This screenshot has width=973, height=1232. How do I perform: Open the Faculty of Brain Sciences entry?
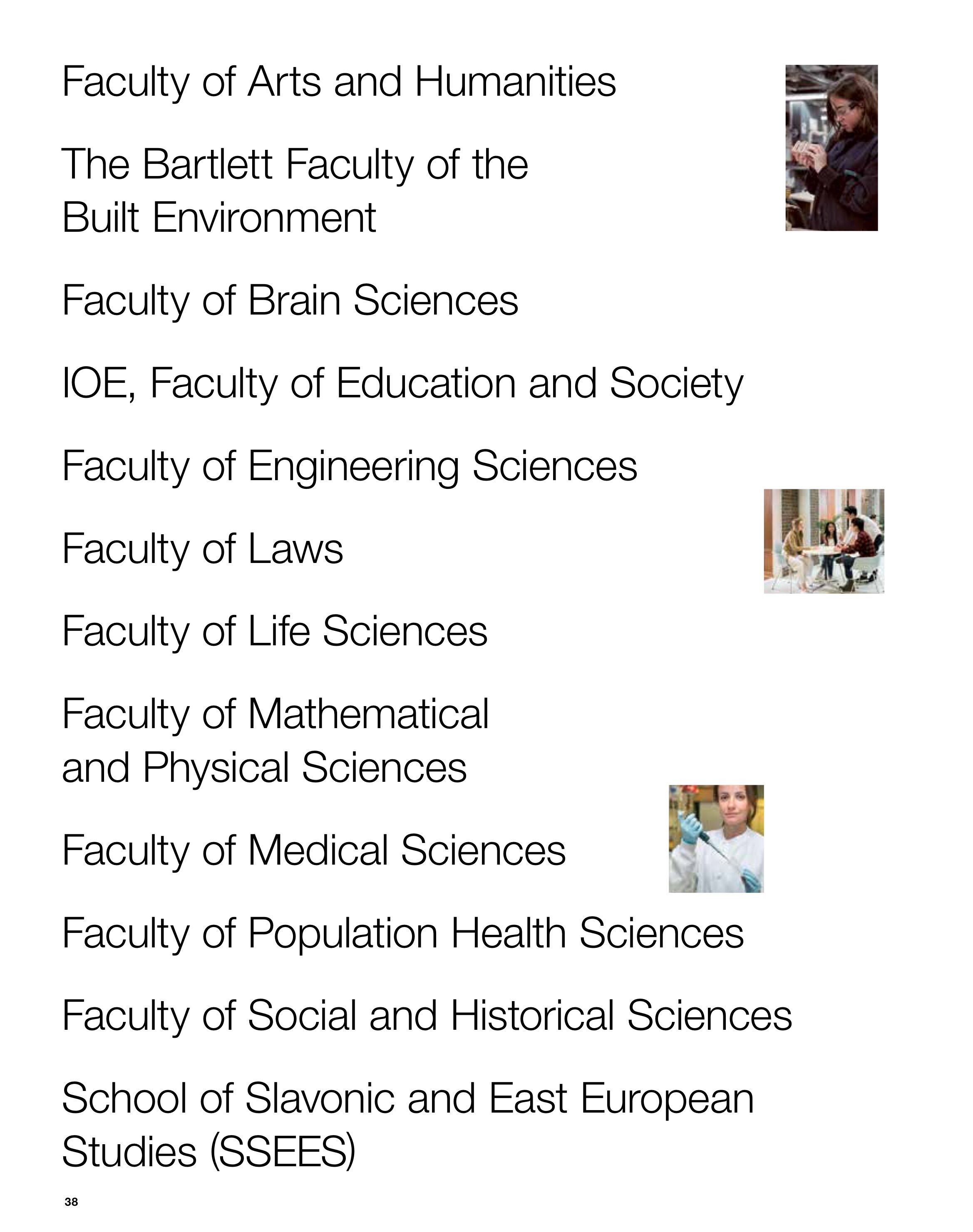[x=290, y=301]
